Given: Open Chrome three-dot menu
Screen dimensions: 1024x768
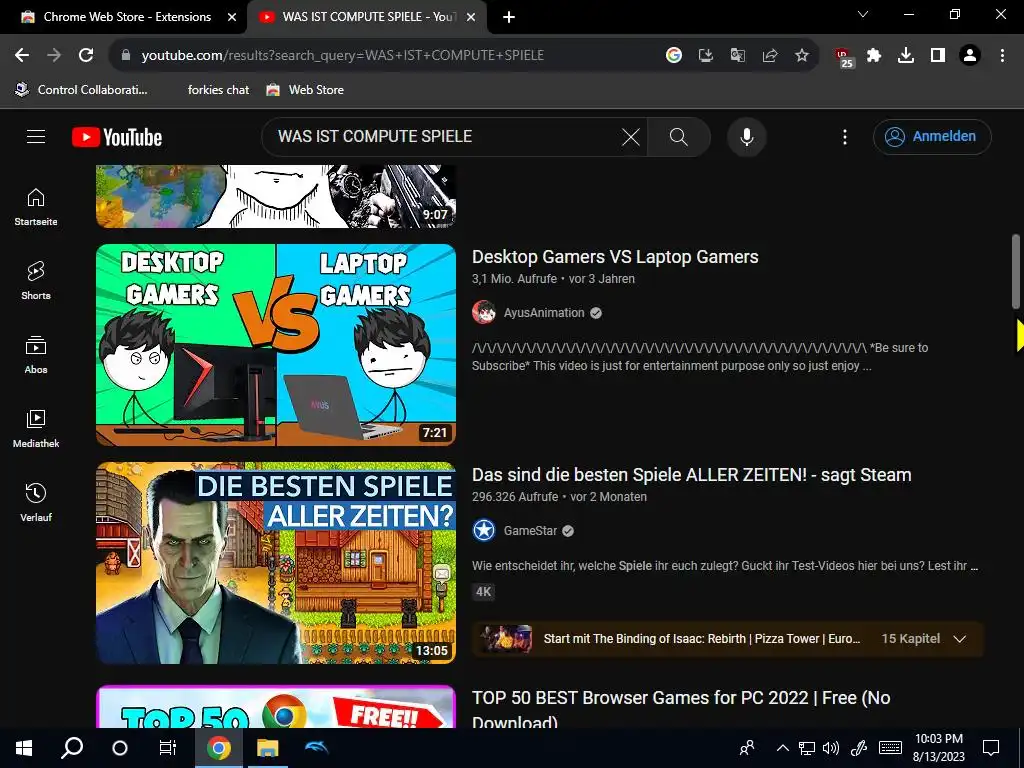Looking at the screenshot, I should (1002, 55).
